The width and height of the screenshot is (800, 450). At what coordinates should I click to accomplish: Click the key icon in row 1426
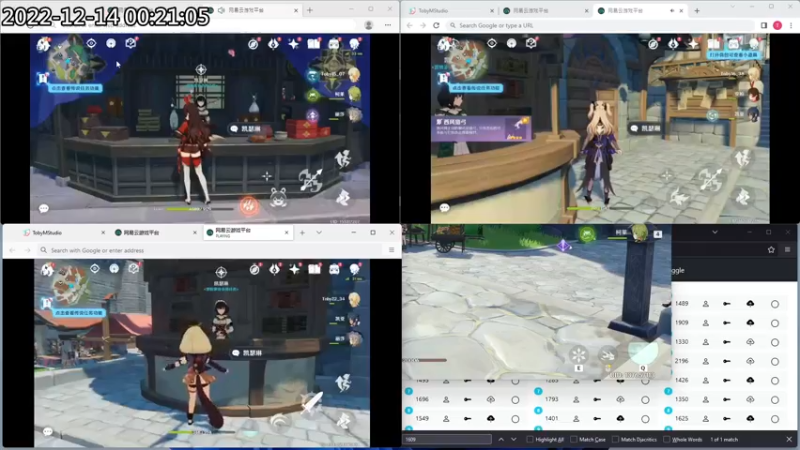pyautogui.click(x=727, y=380)
